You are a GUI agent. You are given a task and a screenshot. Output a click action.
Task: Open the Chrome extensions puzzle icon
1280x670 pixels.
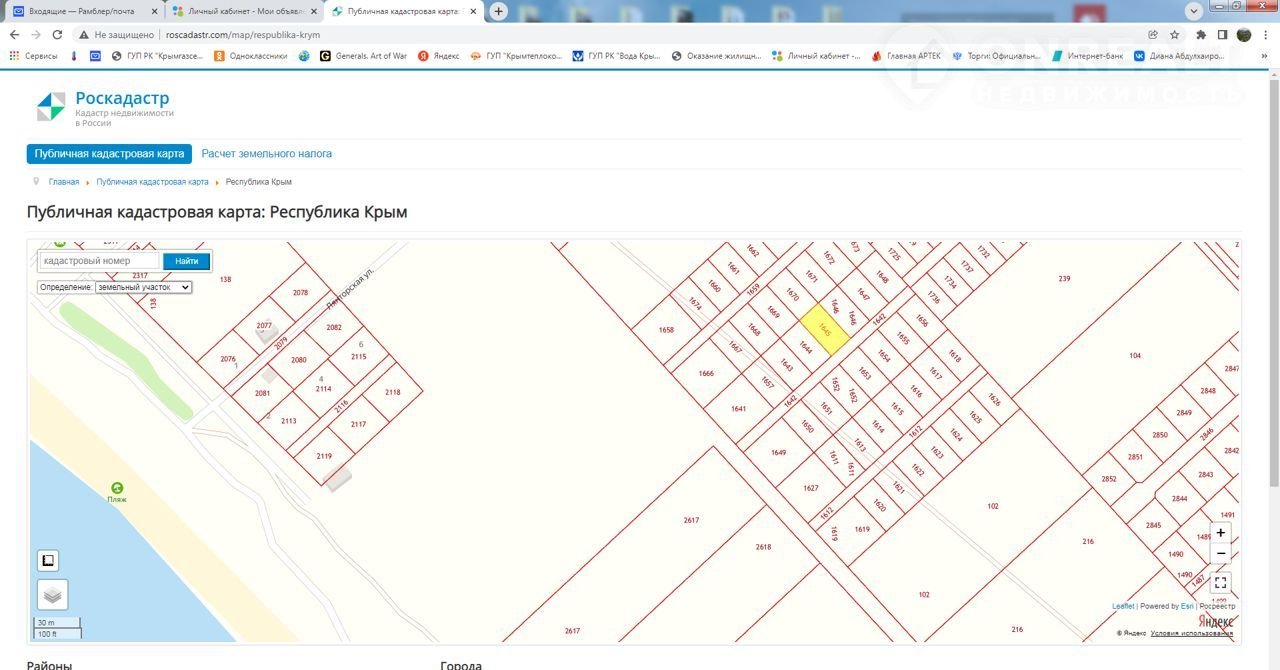coord(1201,34)
